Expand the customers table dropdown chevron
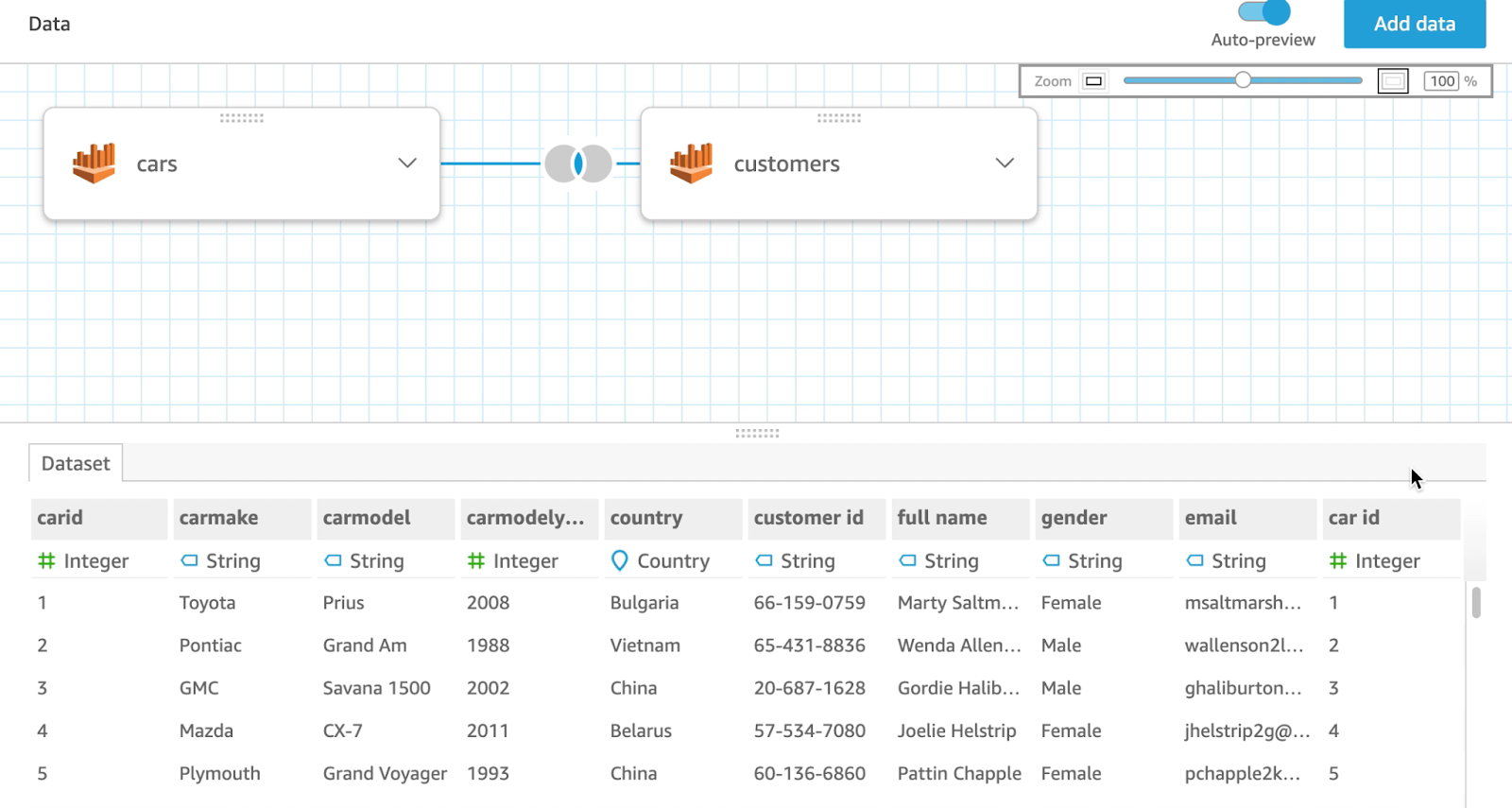The height and width of the screenshot is (808, 1512). [1005, 163]
